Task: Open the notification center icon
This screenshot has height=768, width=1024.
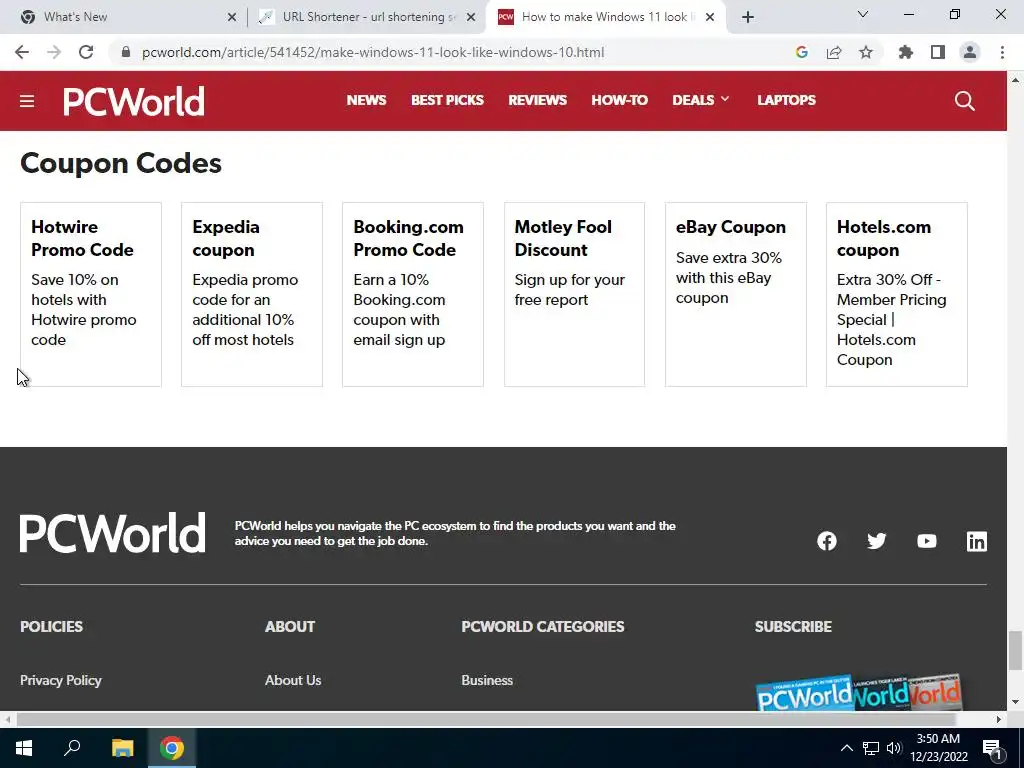Action: tap(993, 748)
